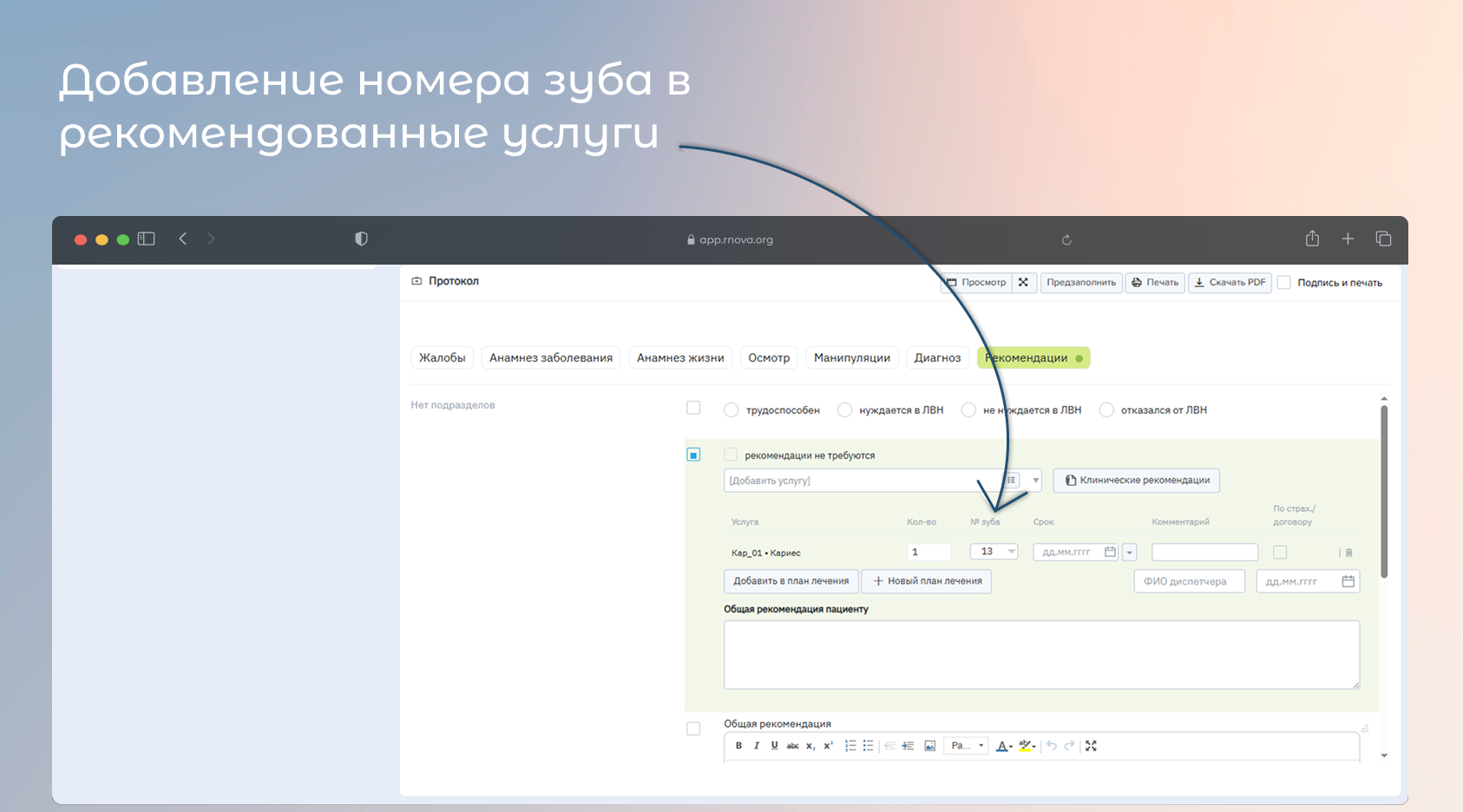This screenshot has width=1463, height=812.
Task: Open the service list picker icon
Action: pos(1011,481)
